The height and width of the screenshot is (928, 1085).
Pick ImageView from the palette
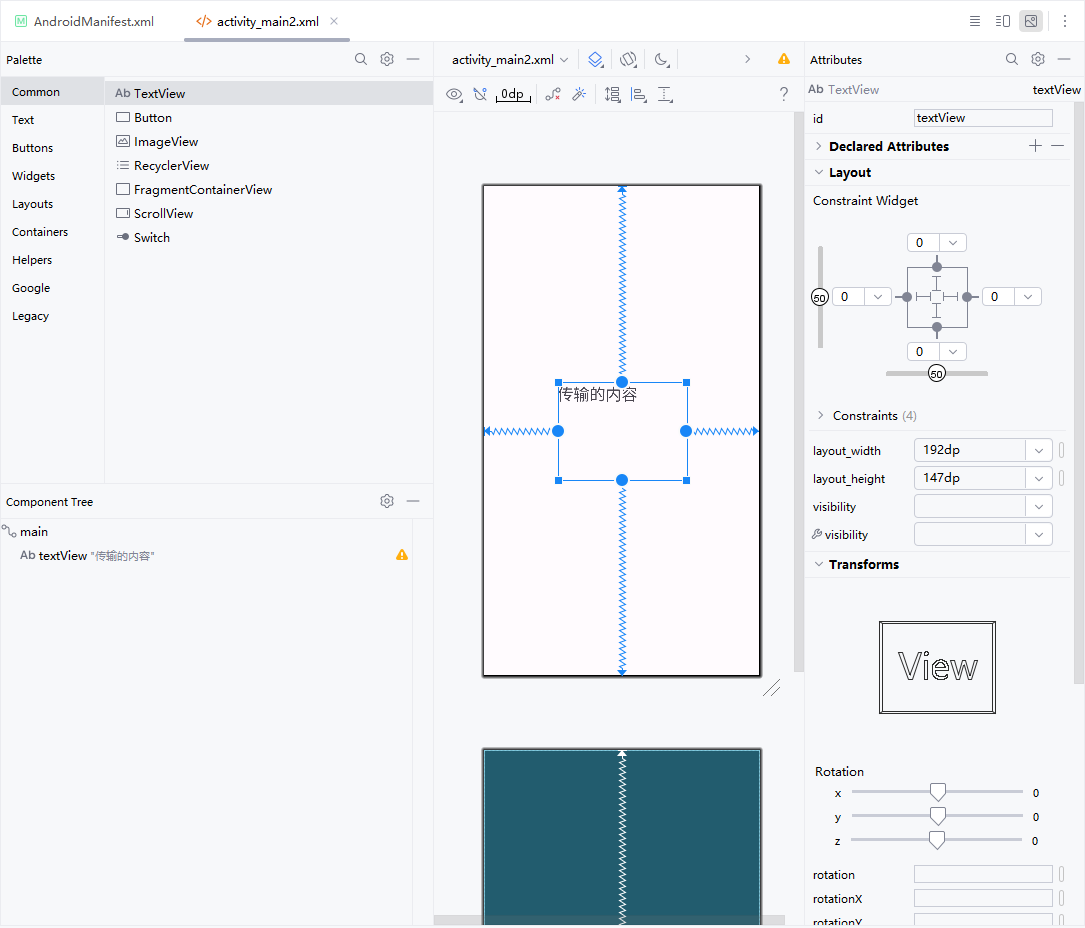click(269, 141)
